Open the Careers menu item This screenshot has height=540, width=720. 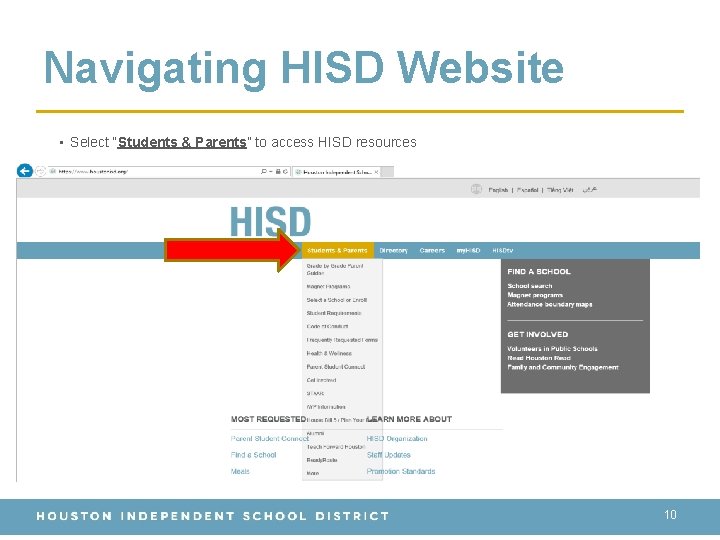tap(432, 250)
